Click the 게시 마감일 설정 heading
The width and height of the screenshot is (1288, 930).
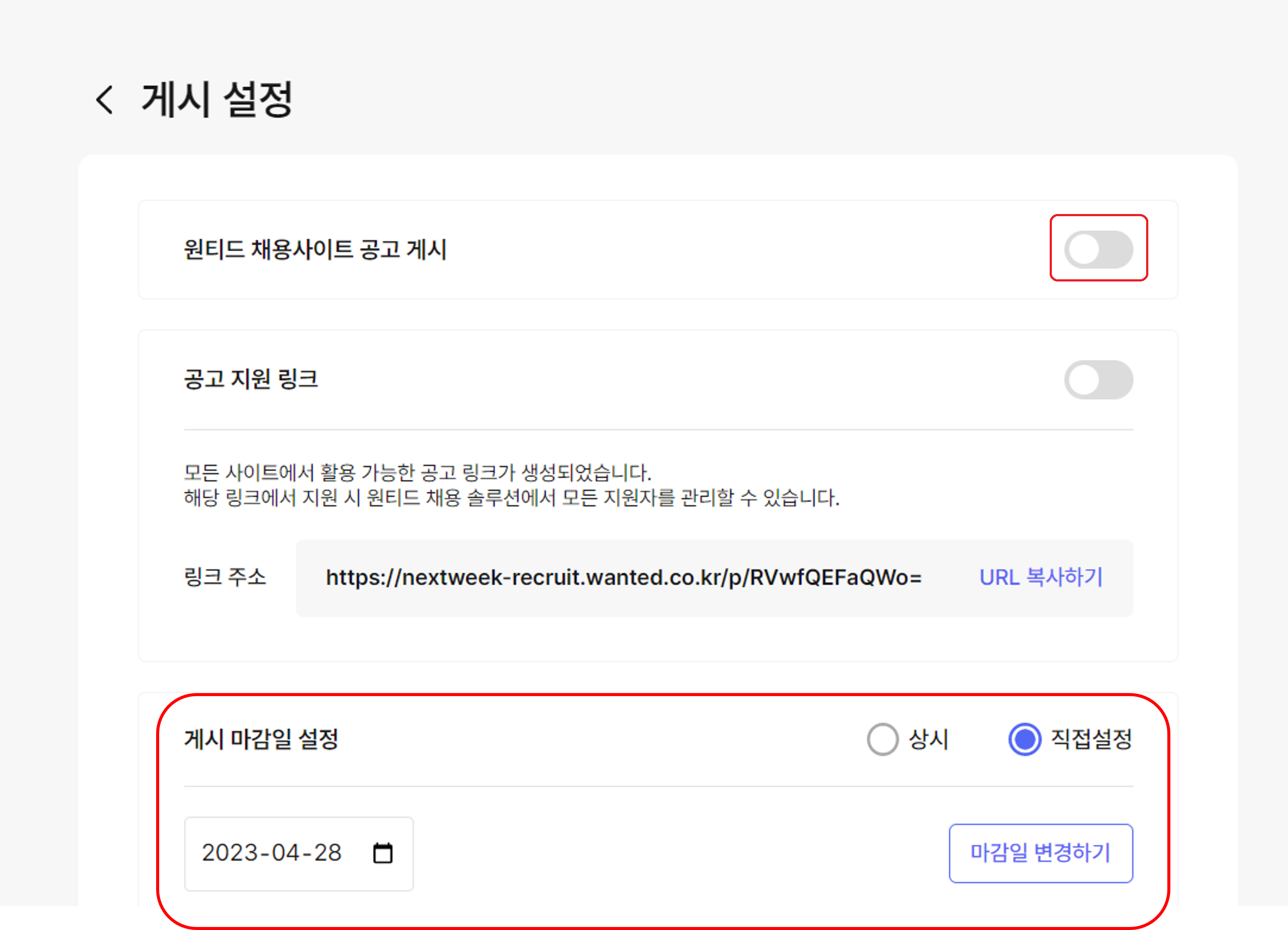click(x=261, y=739)
